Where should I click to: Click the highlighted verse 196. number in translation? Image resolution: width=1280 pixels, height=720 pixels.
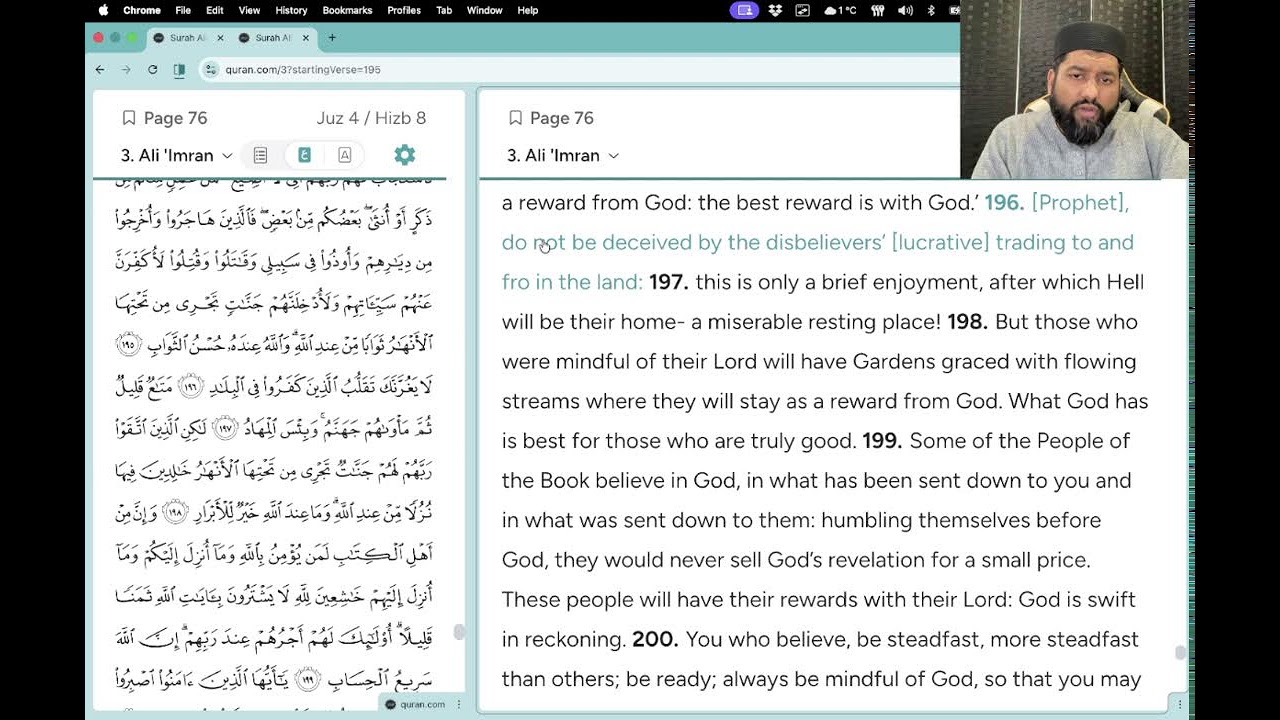(x=1004, y=202)
